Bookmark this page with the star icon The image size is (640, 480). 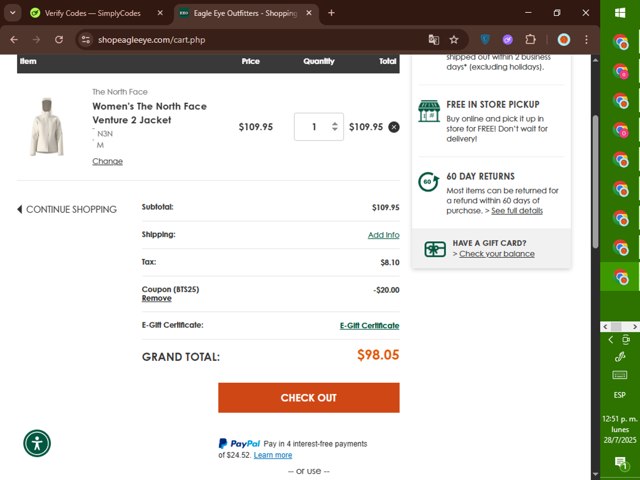(x=453, y=40)
